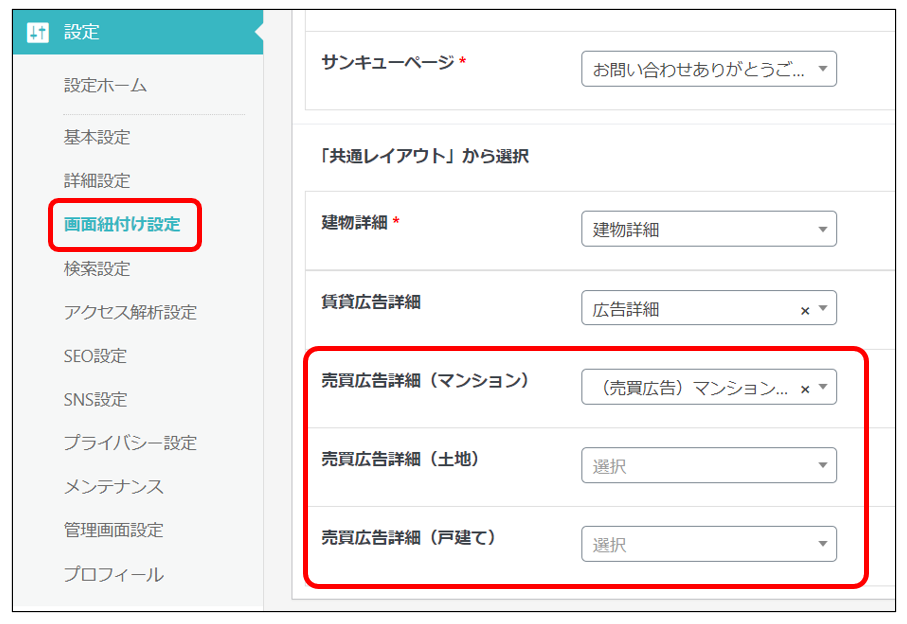Open the 建物詳細 dropdown
Screen dimensions: 907x624
[708, 229]
